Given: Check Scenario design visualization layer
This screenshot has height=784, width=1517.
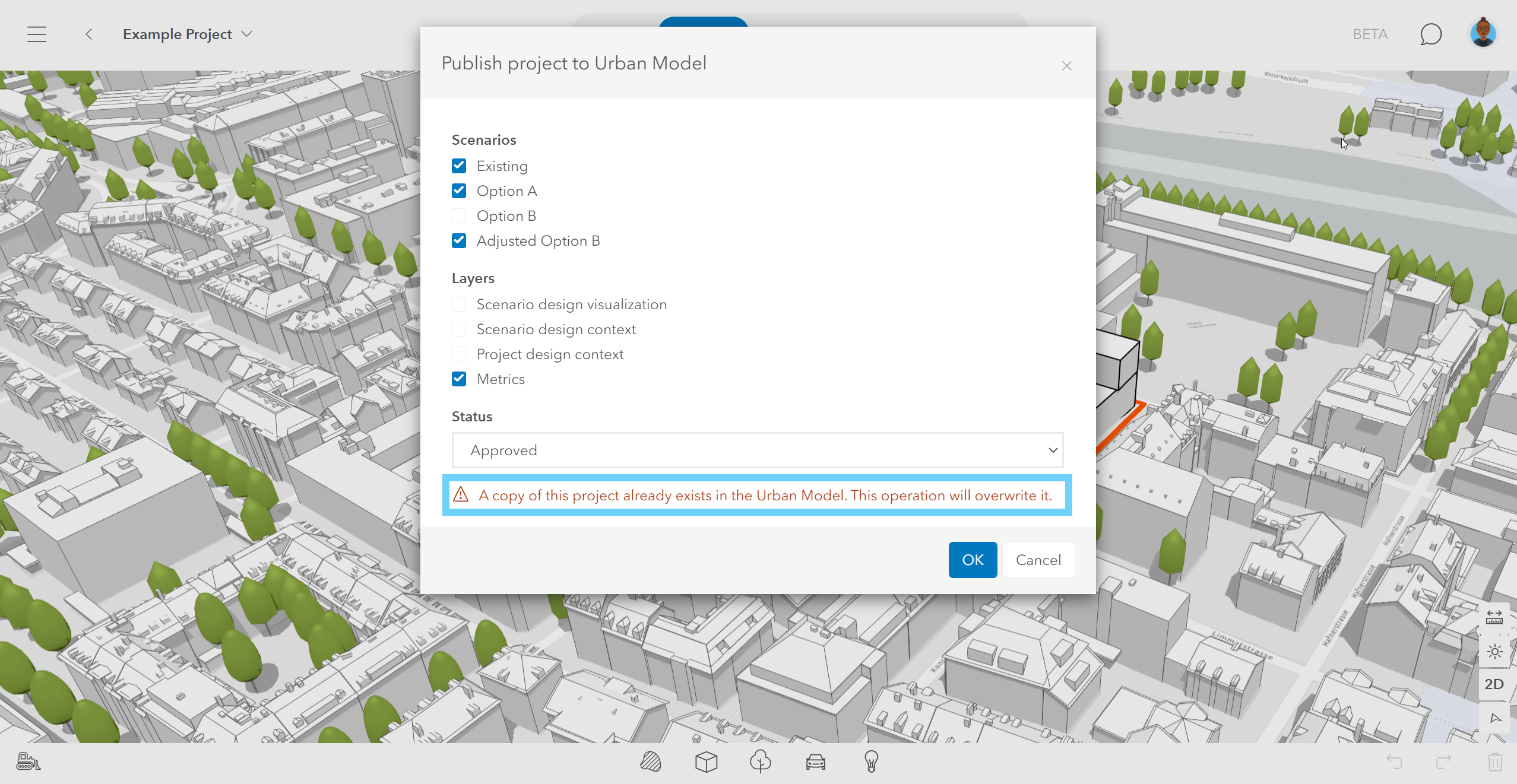Looking at the screenshot, I should (459, 304).
